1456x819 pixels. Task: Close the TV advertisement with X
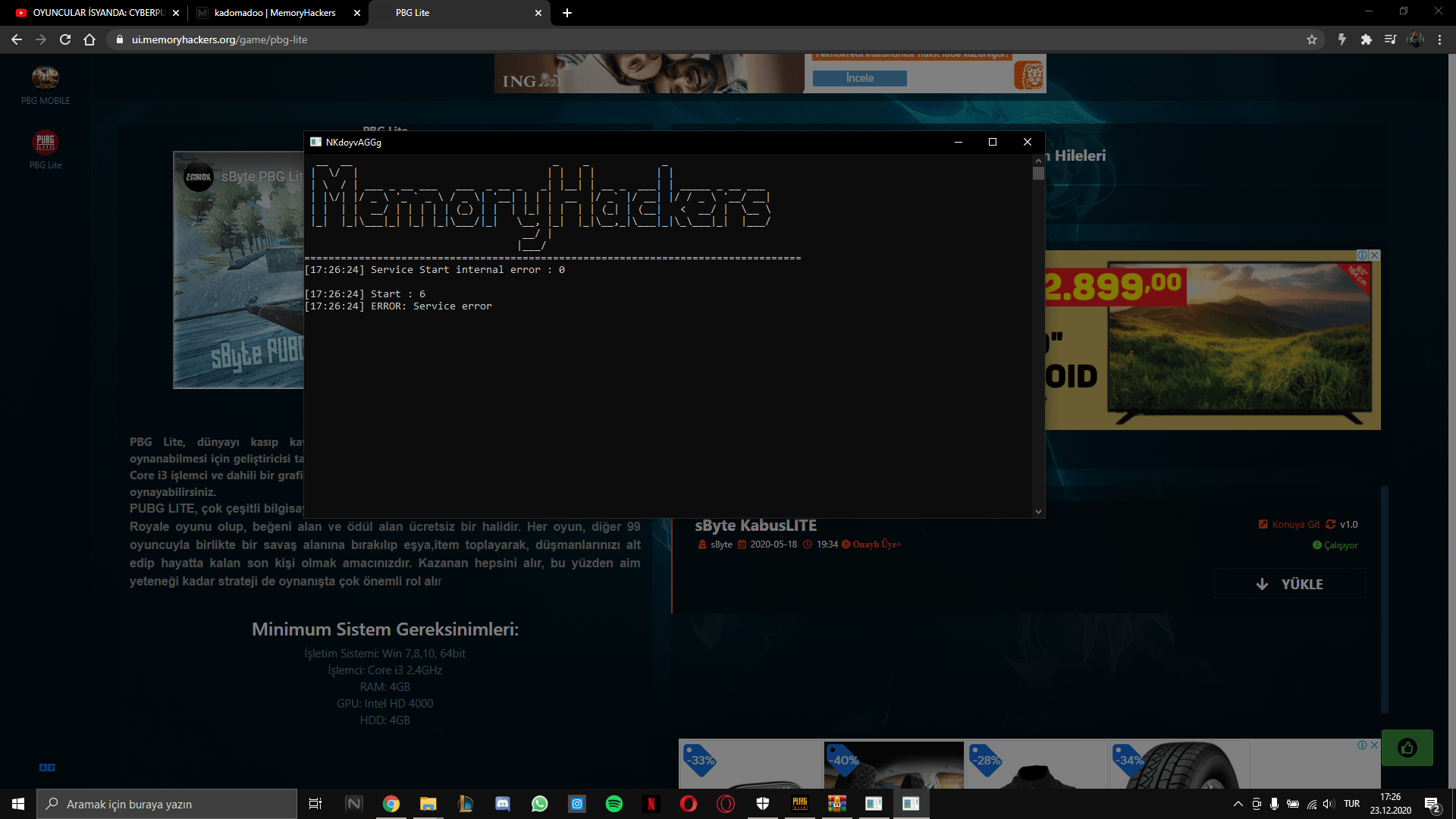(x=1374, y=256)
